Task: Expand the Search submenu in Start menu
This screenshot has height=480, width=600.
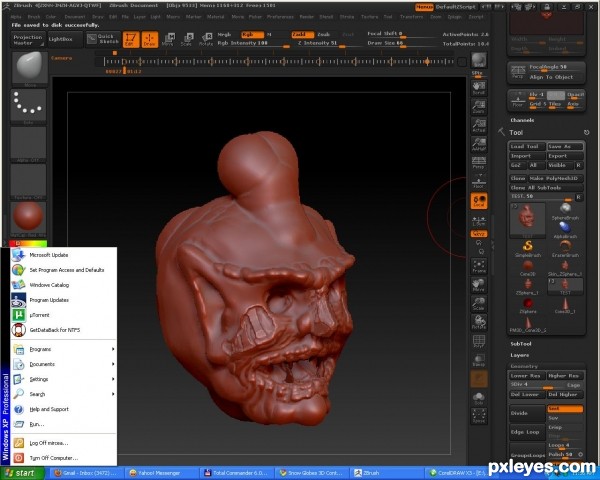Action: pos(64,394)
